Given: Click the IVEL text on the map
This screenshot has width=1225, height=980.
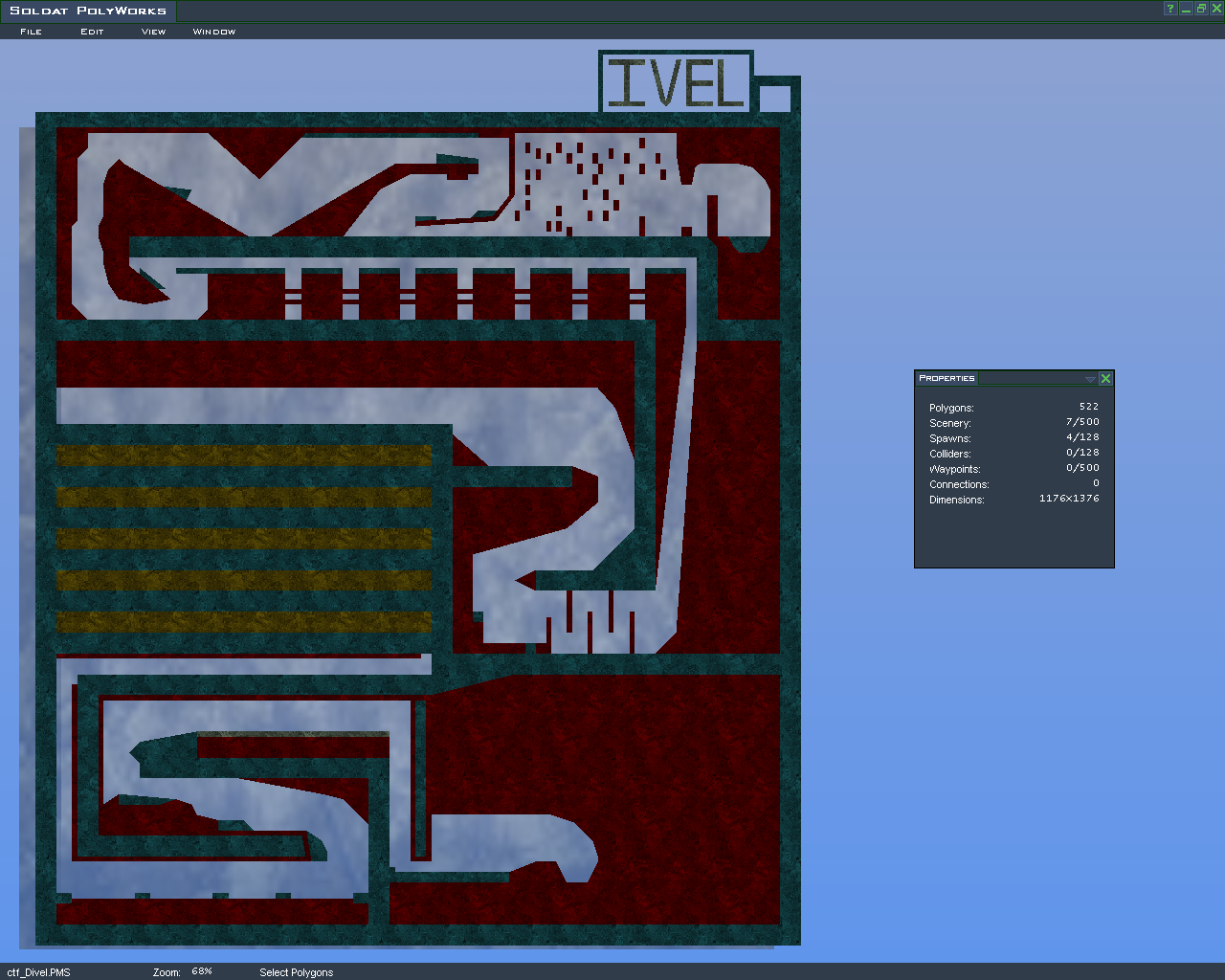Looking at the screenshot, I should coord(676,83).
